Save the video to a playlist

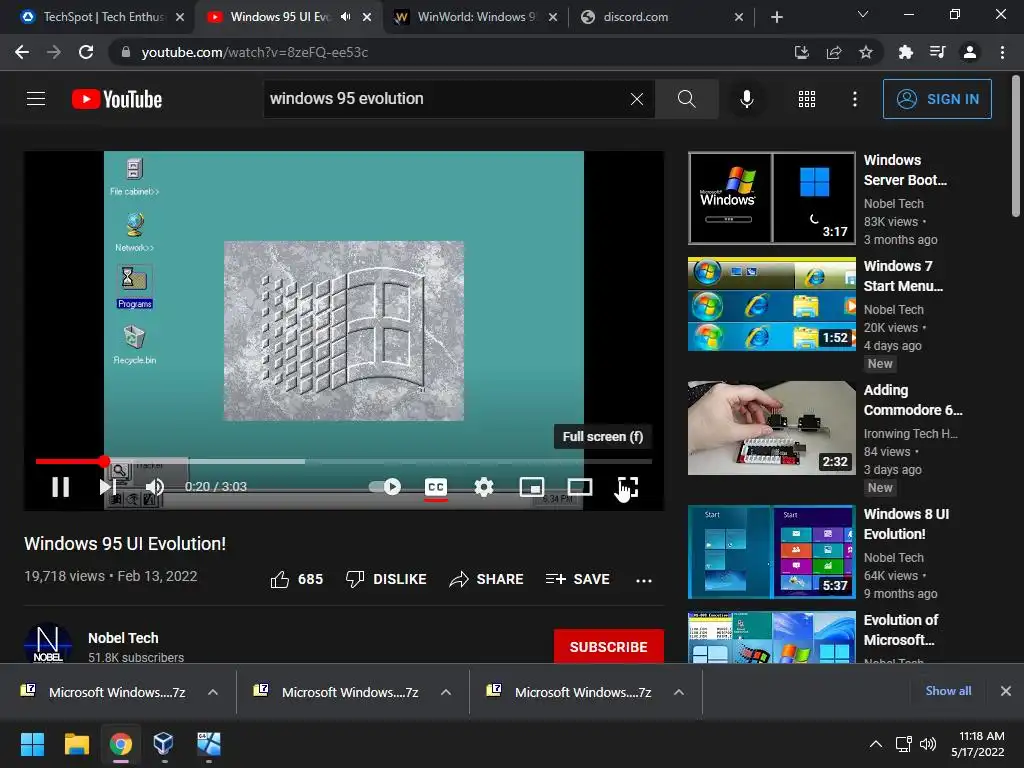coord(577,579)
